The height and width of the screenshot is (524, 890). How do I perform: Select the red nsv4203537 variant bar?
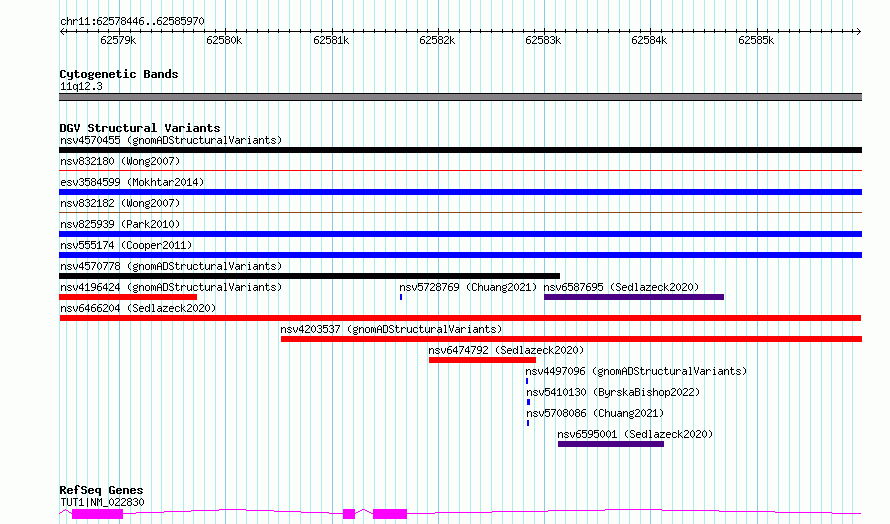click(x=572, y=339)
